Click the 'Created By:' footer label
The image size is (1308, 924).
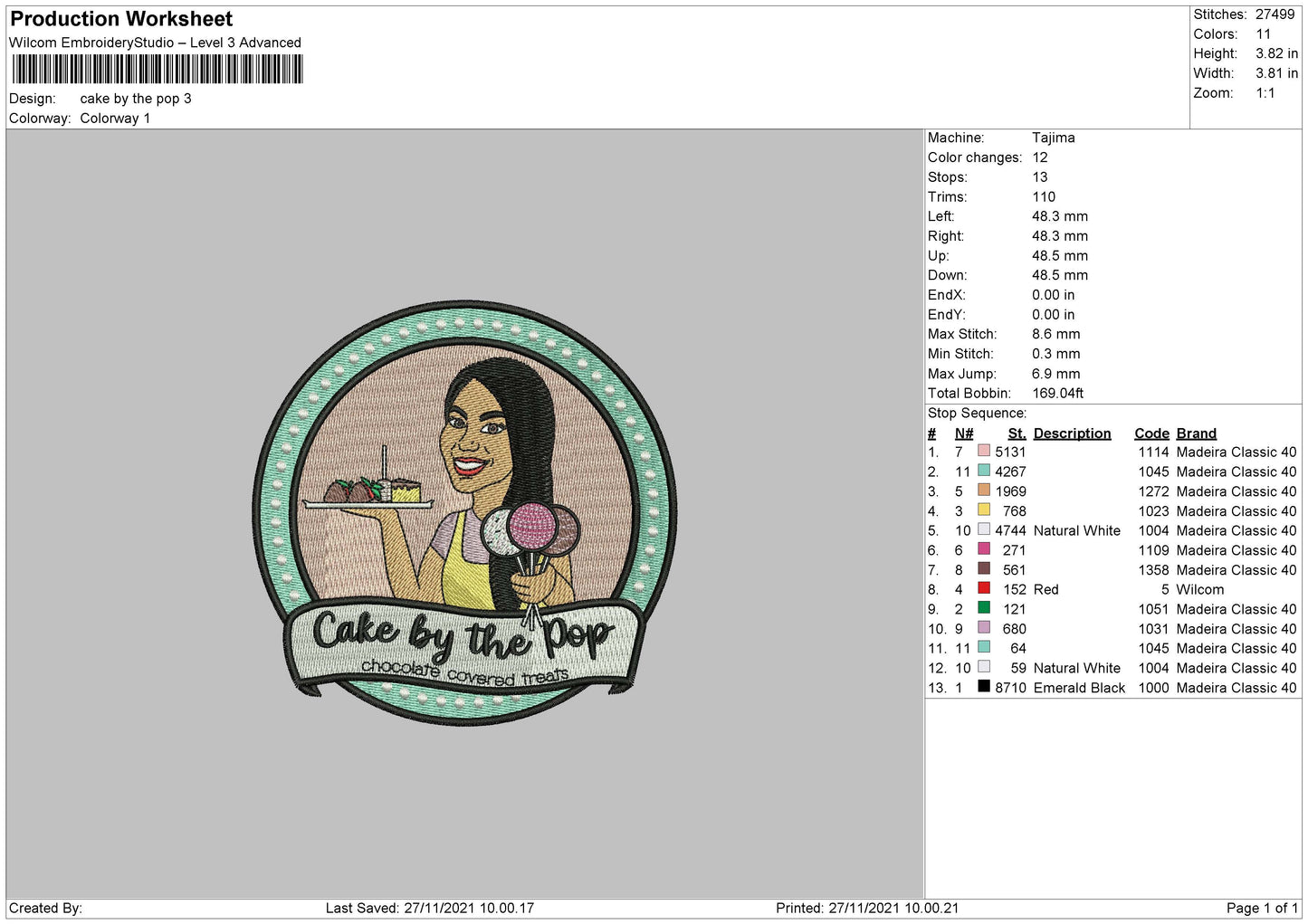pyautogui.click(x=45, y=908)
